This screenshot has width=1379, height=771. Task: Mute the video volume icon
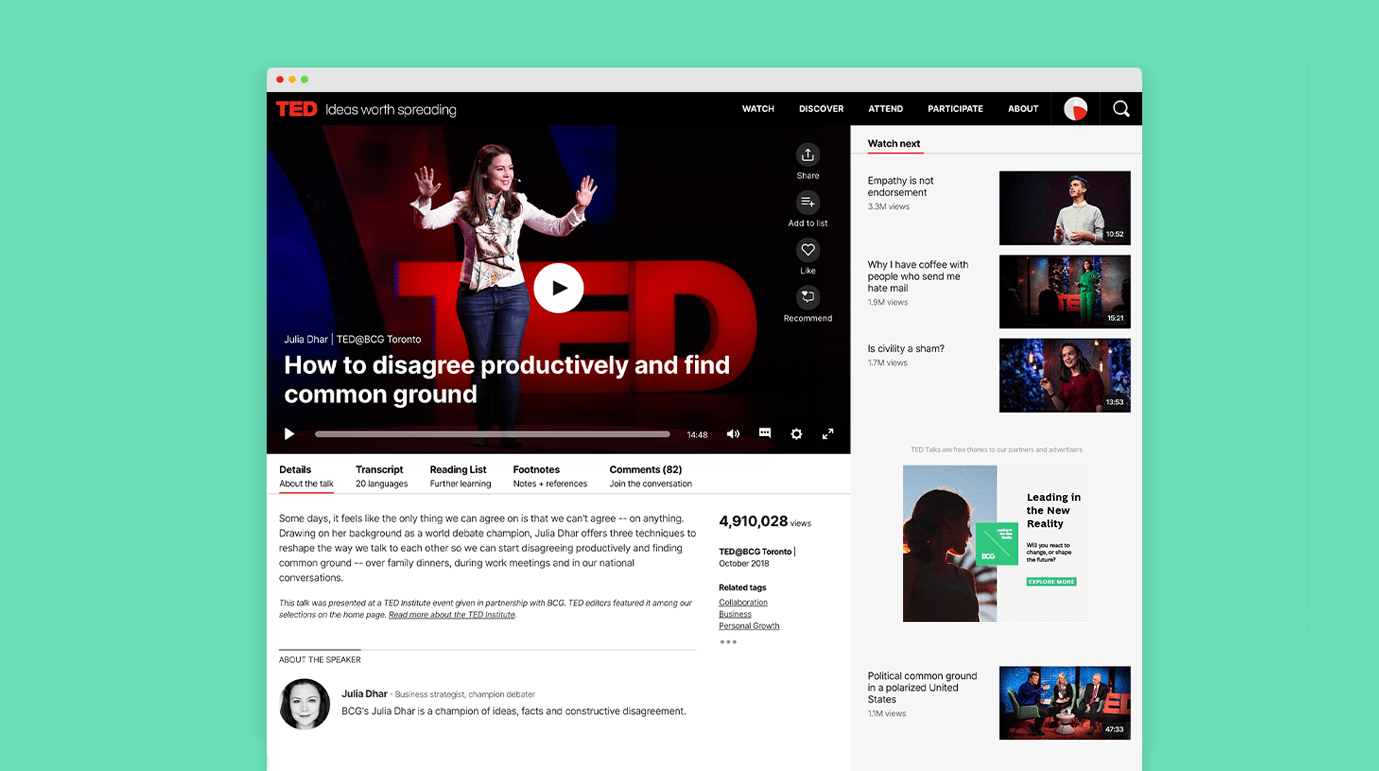tap(733, 434)
